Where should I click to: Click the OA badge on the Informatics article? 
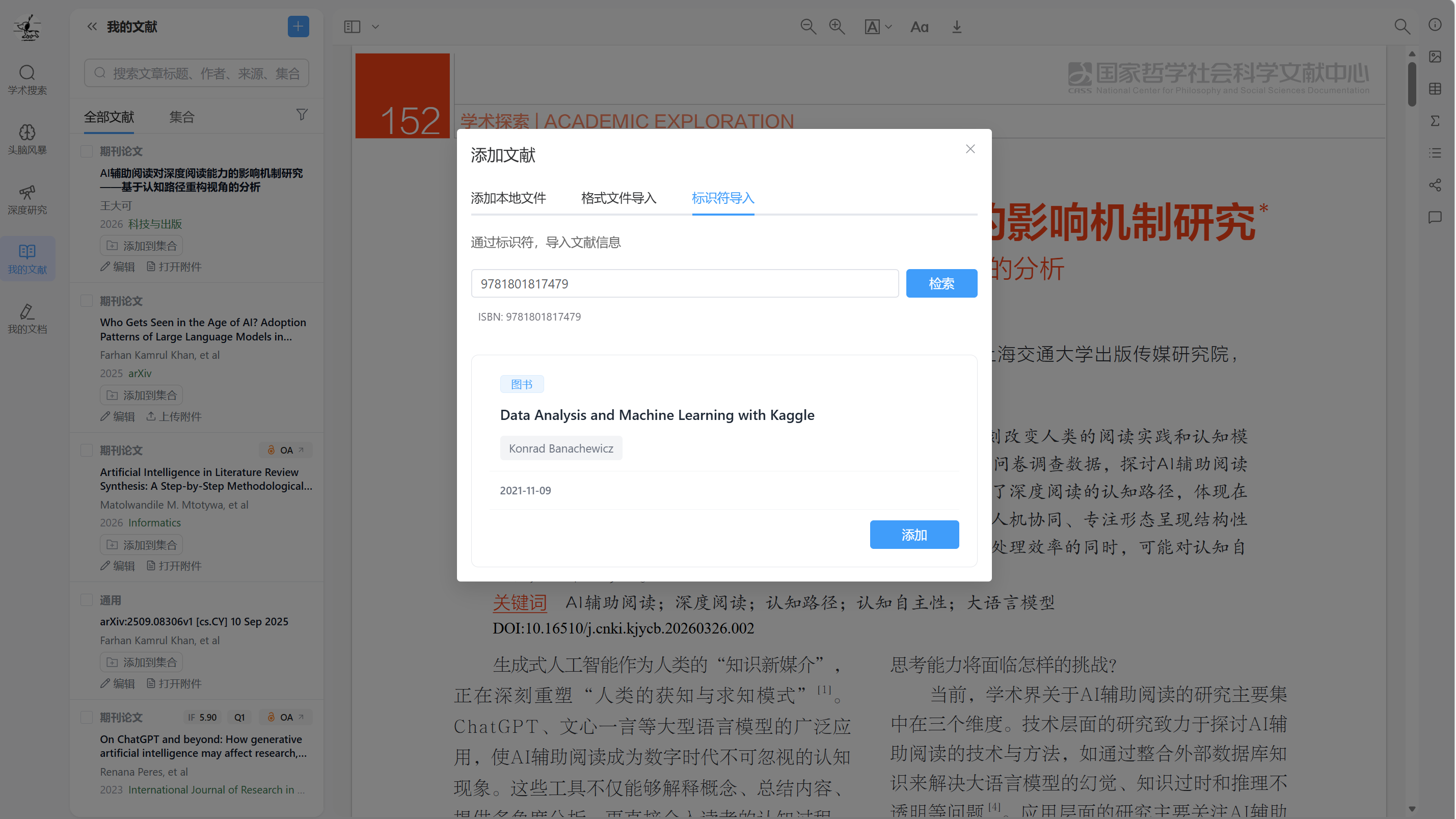click(x=285, y=450)
